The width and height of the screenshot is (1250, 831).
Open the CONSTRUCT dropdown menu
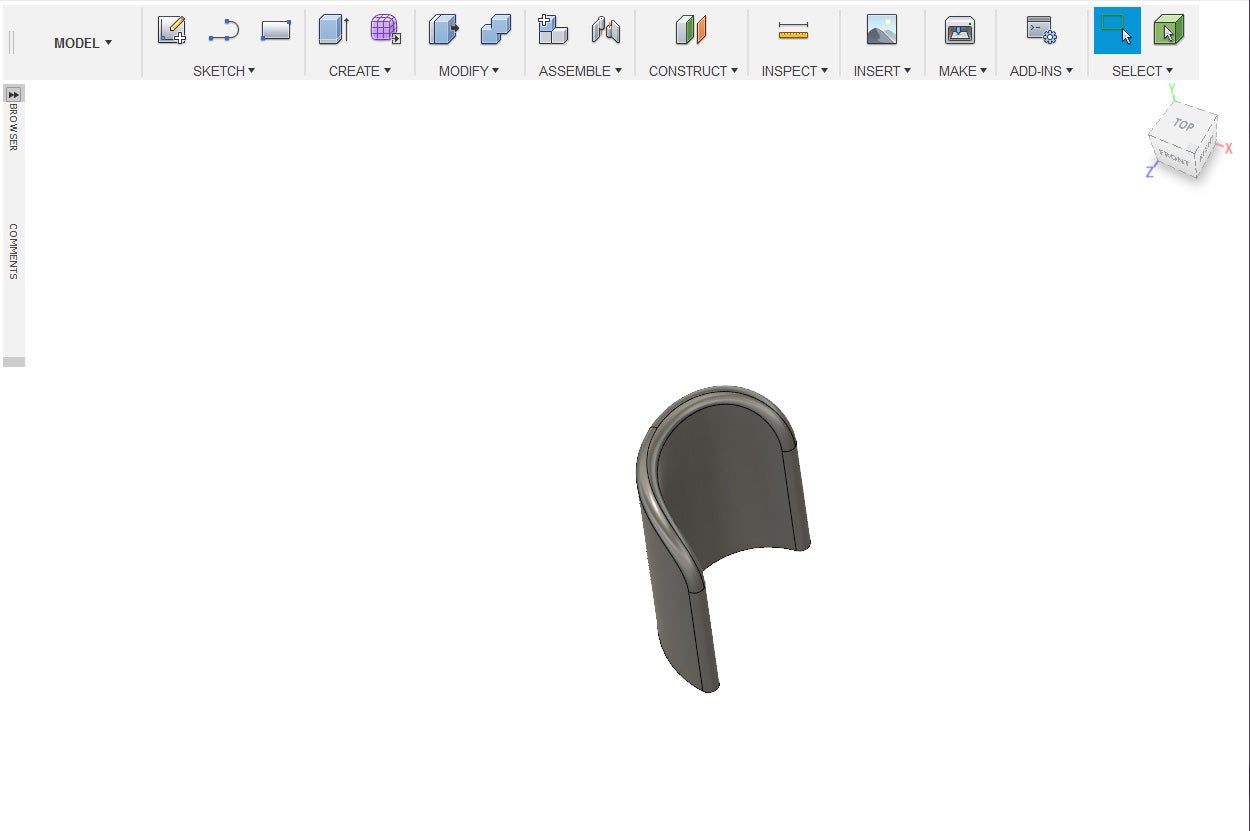coord(693,71)
